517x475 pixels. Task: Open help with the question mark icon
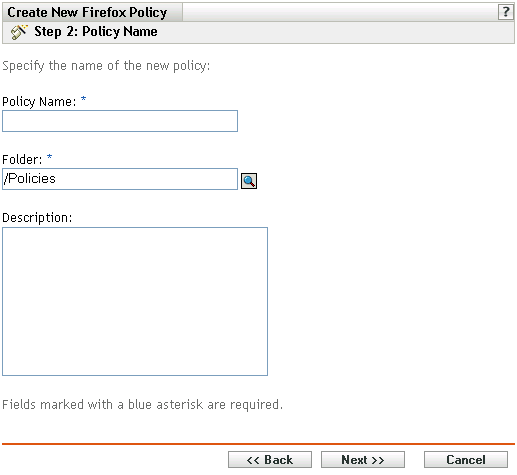tap(505, 12)
